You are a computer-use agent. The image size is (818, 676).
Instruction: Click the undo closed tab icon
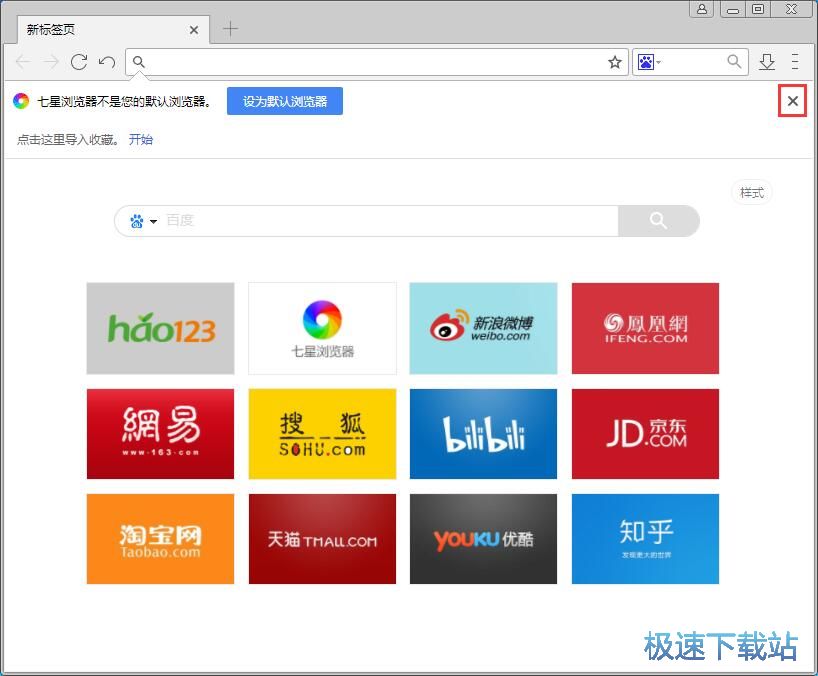[x=107, y=62]
